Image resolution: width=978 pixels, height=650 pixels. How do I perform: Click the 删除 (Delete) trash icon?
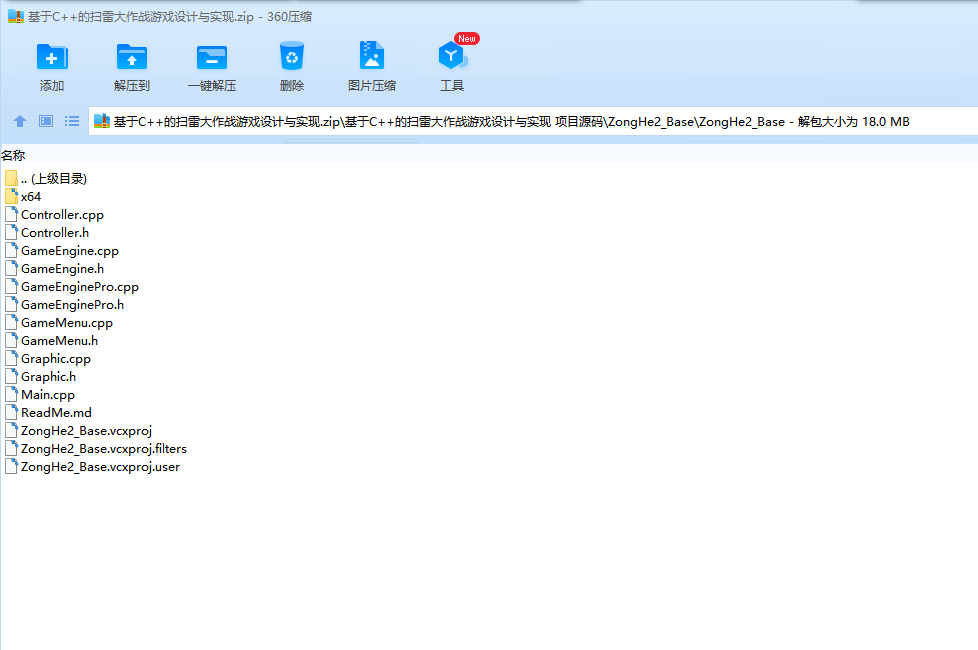tap(291, 56)
